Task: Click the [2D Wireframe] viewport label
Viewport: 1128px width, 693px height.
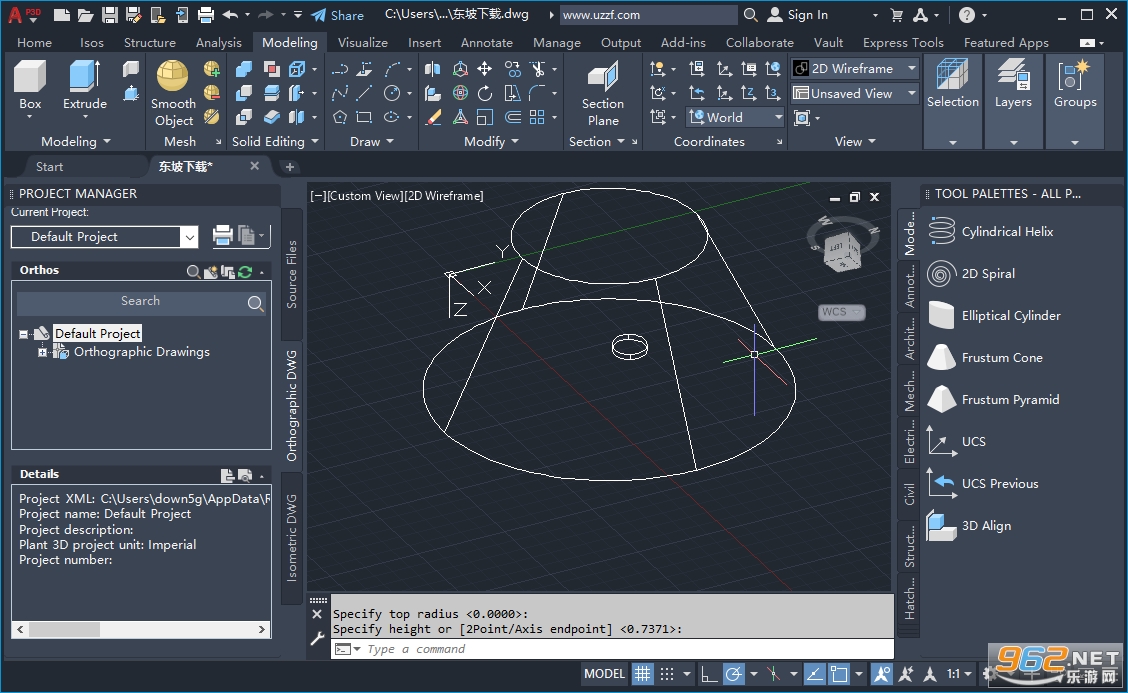Action: click(444, 196)
